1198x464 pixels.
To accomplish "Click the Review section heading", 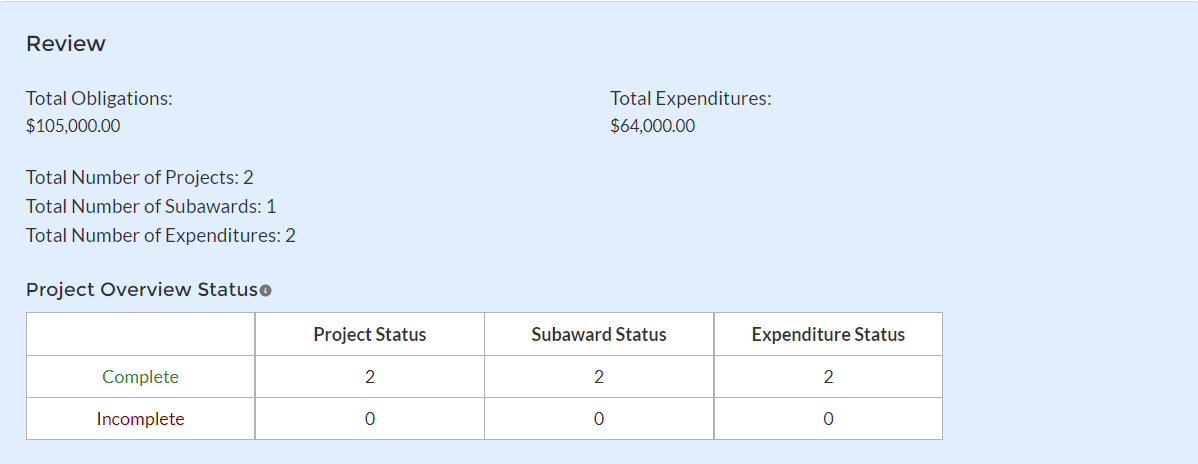I will click(66, 44).
